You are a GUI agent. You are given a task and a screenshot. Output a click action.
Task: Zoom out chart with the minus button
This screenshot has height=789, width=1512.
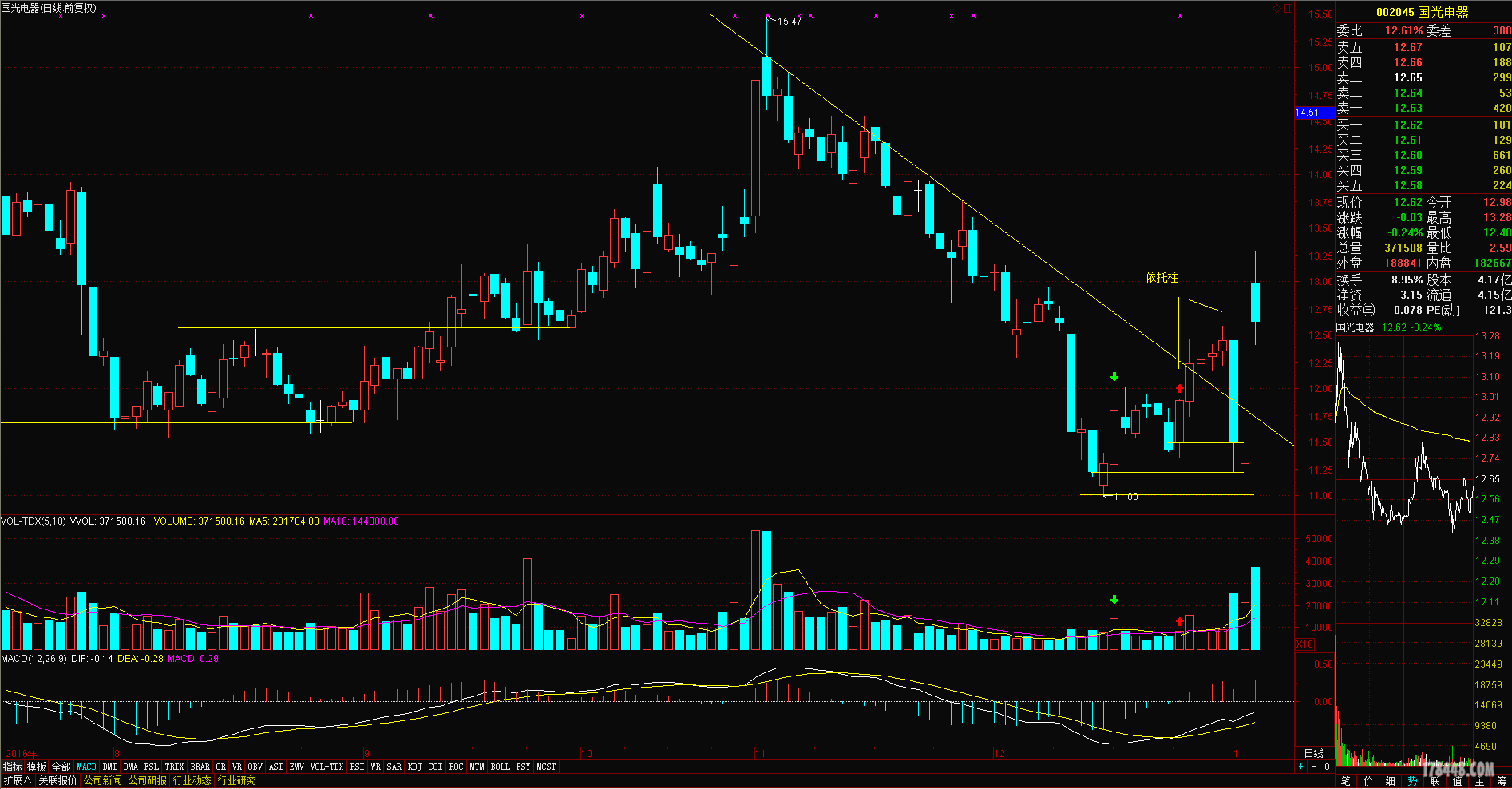click(1313, 767)
